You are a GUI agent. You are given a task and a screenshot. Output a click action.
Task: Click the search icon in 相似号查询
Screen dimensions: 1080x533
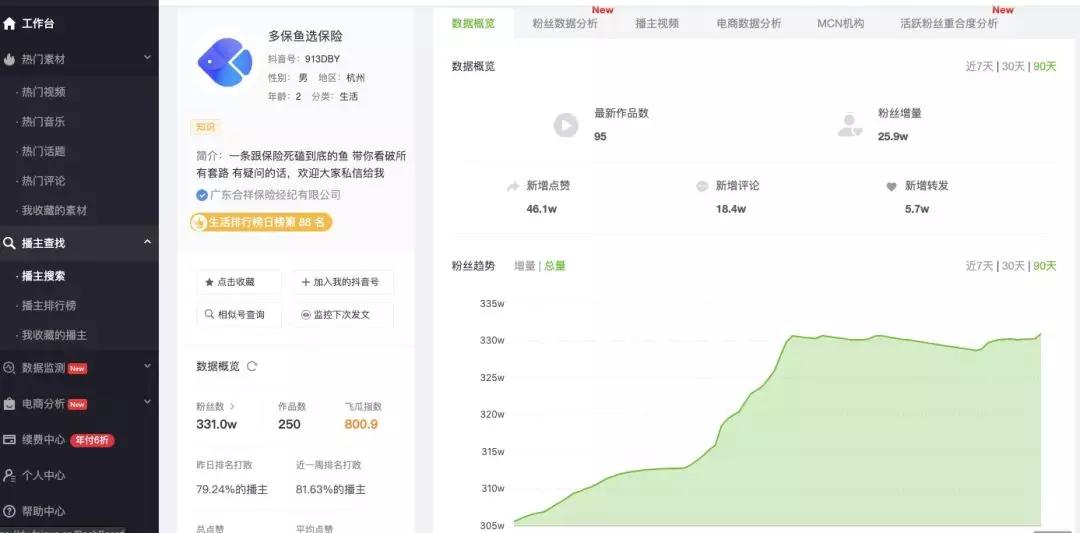click(x=209, y=314)
